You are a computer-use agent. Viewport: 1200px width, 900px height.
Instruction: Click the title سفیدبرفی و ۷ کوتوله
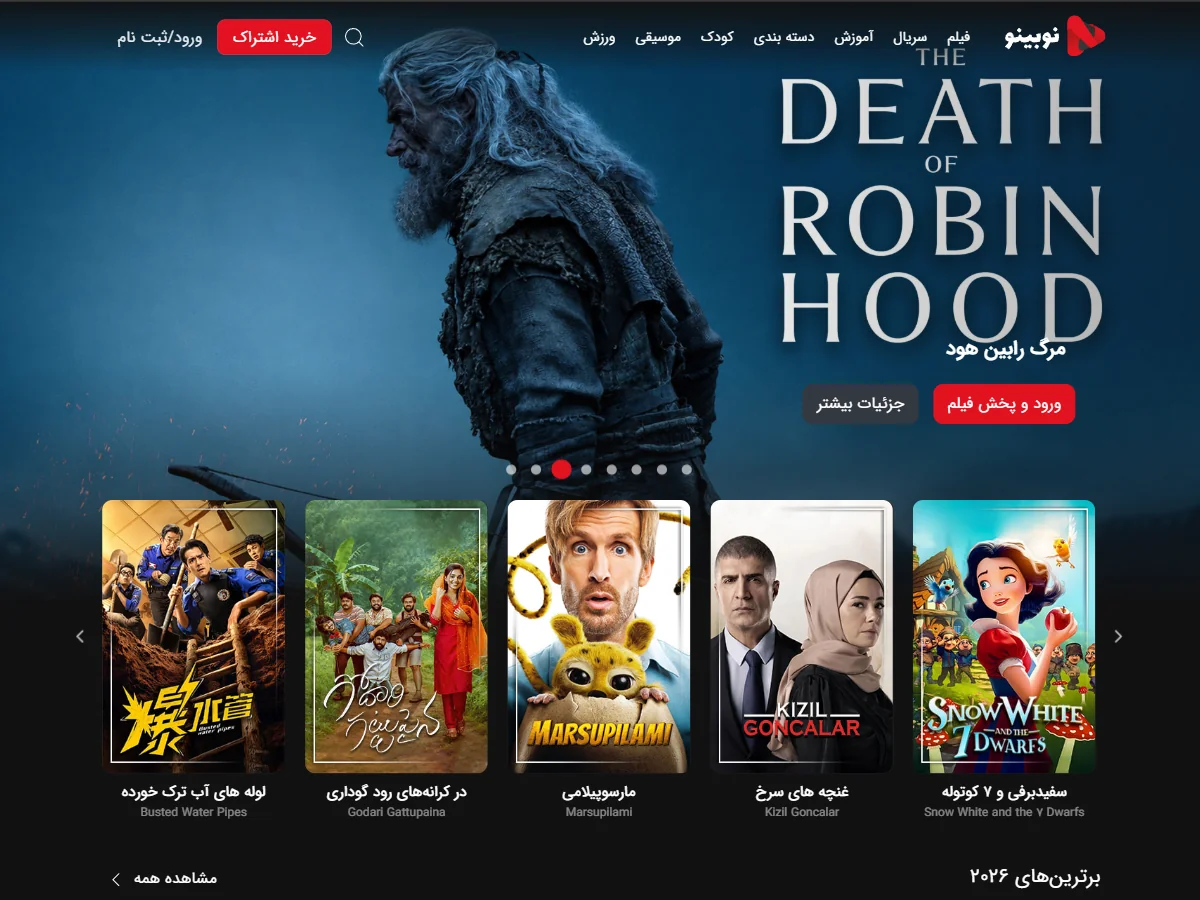pos(1004,792)
